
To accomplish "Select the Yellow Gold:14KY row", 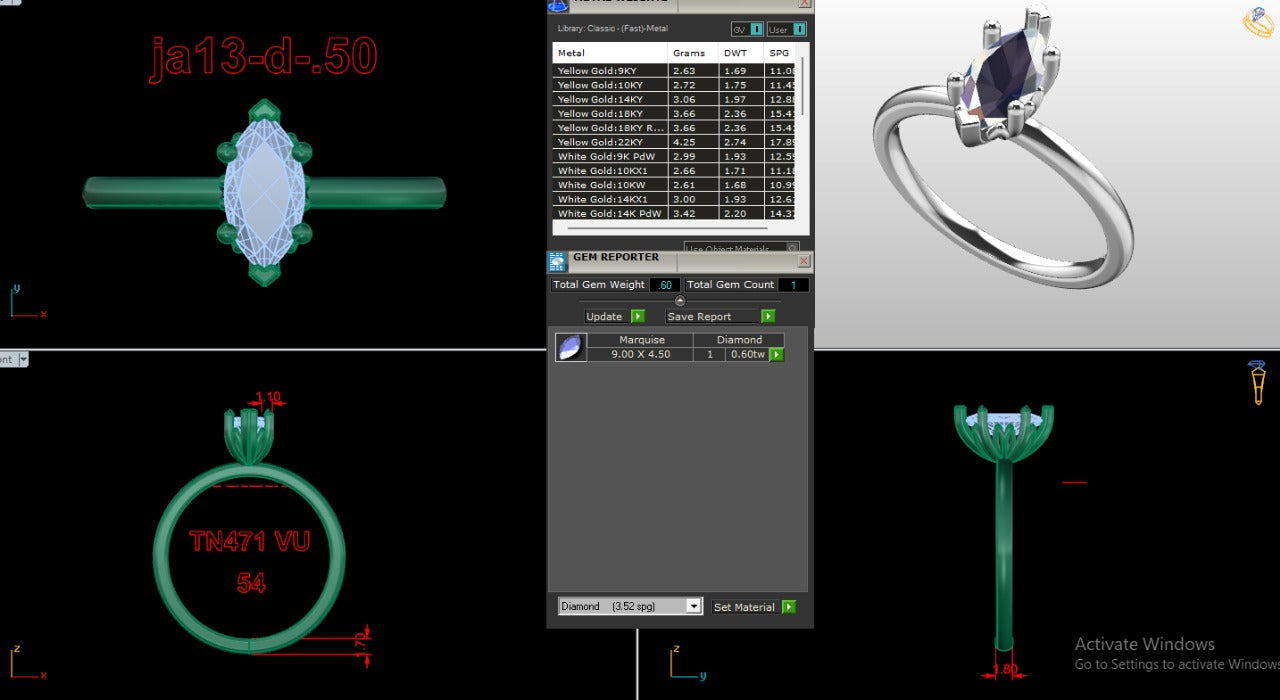I will (674, 99).
